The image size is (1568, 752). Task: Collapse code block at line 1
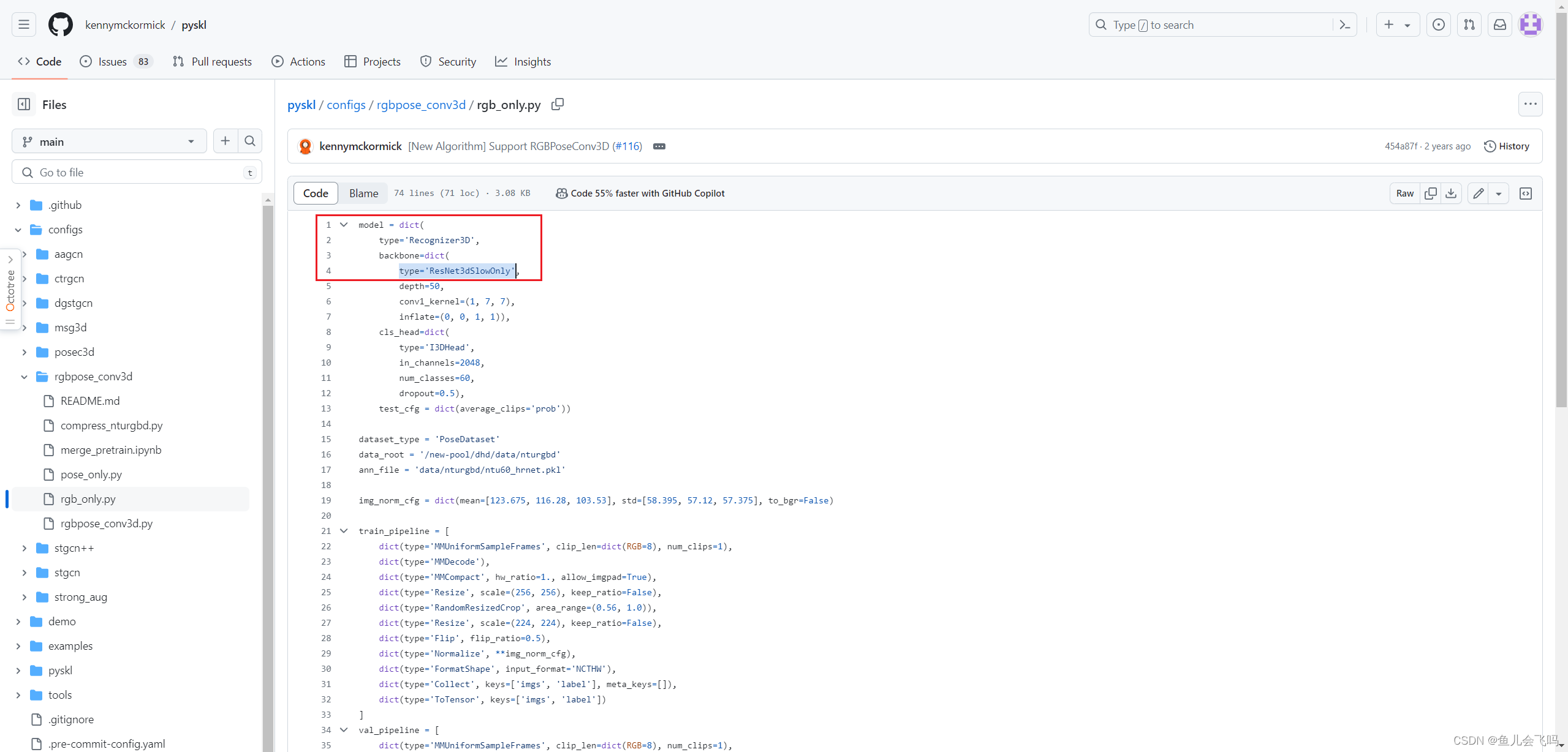[344, 225]
